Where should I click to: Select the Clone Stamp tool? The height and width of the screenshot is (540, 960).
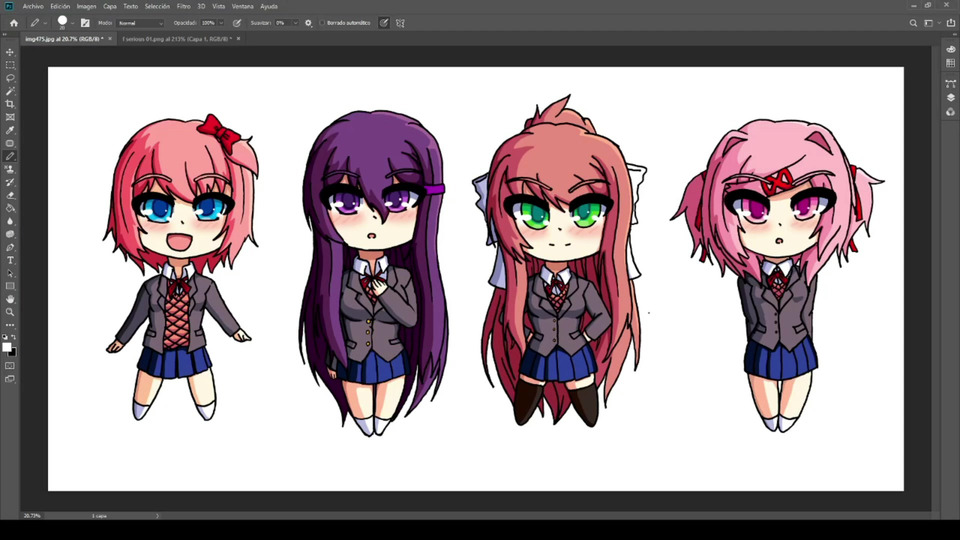point(10,170)
